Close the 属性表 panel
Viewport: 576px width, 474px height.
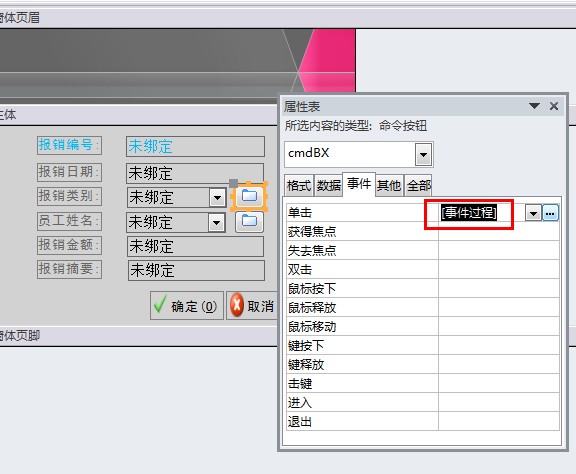coord(554,106)
